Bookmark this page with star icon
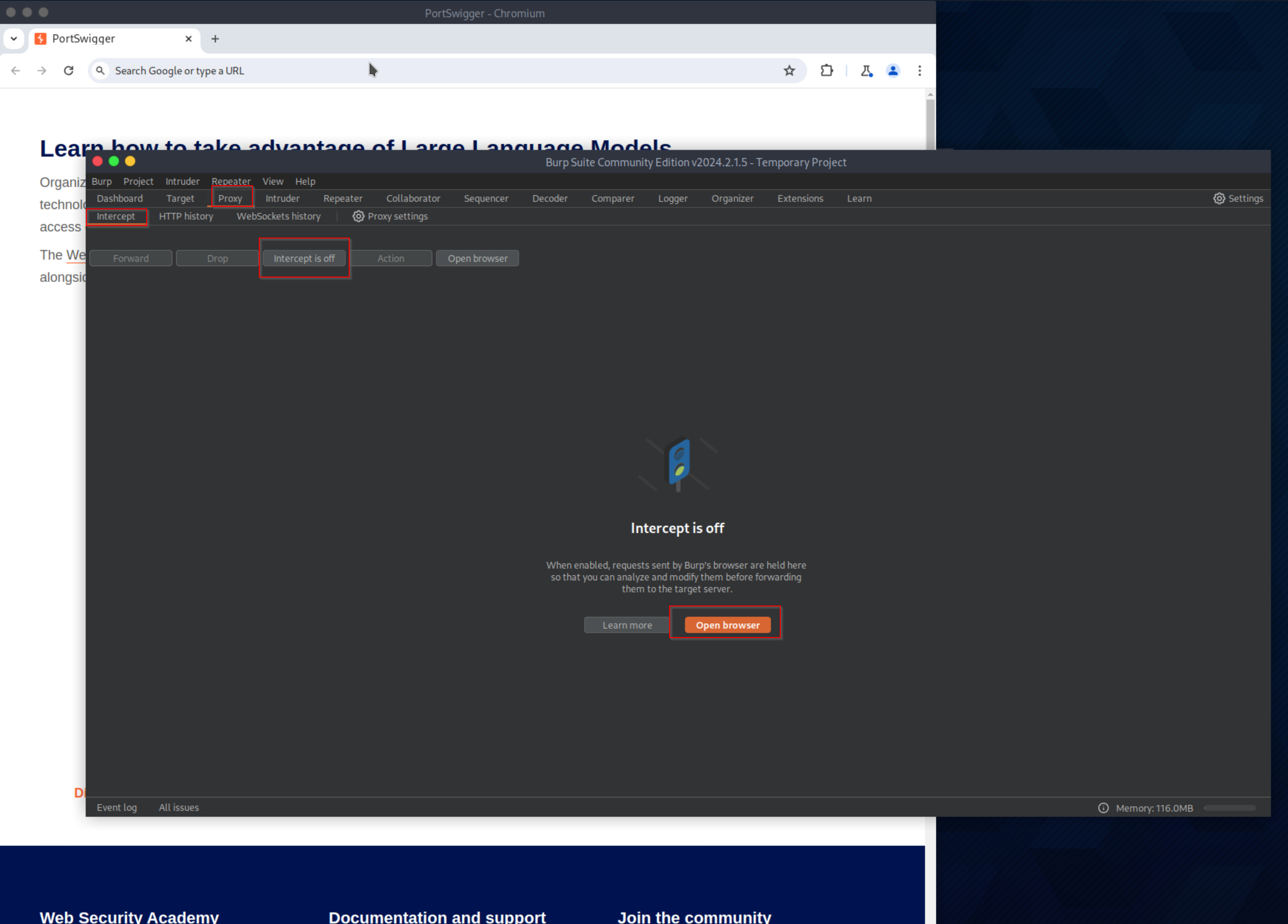The height and width of the screenshot is (924, 1288). [x=789, y=71]
